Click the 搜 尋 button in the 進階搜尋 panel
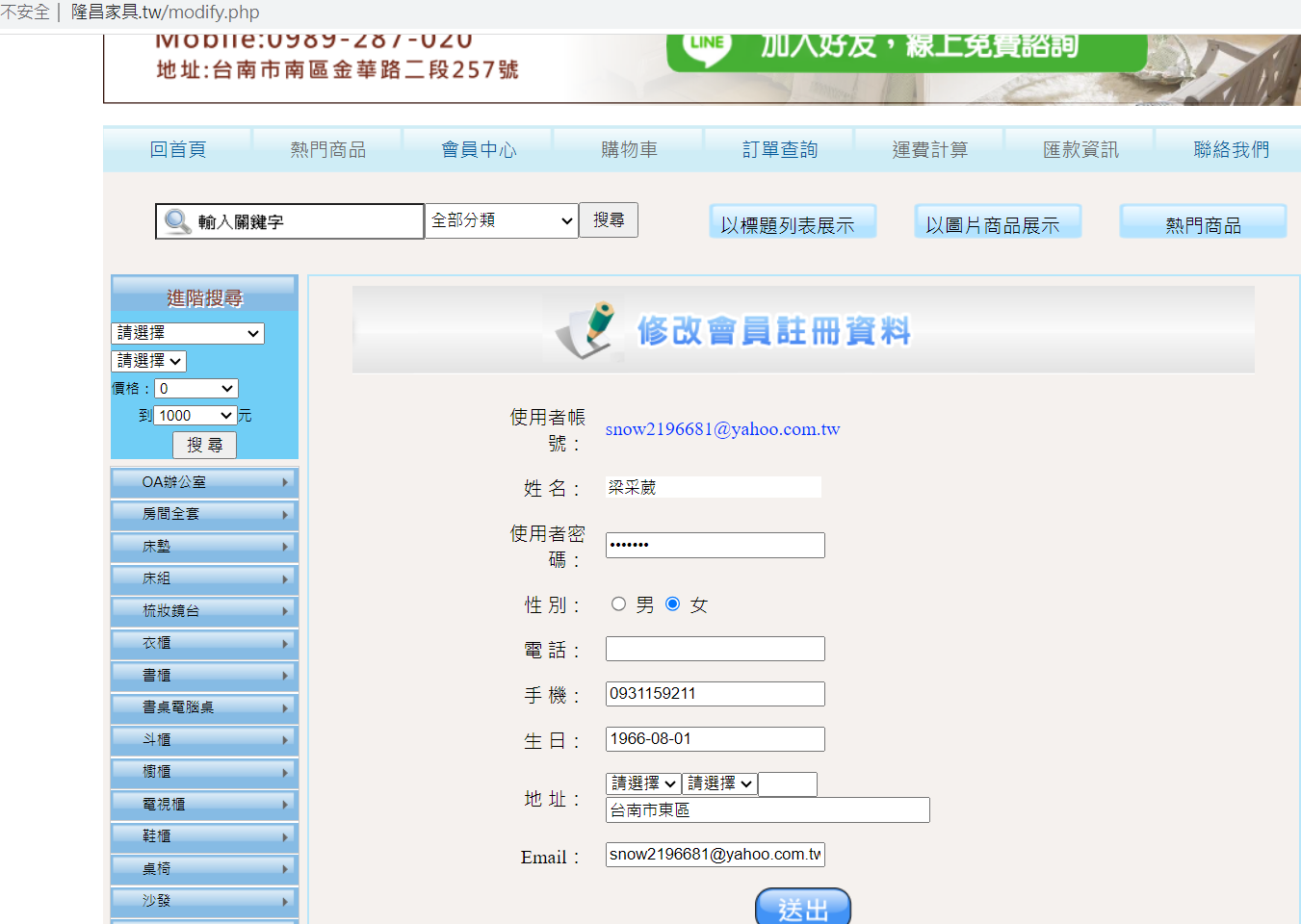The width and height of the screenshot is (1301, 924). [204, 445]
